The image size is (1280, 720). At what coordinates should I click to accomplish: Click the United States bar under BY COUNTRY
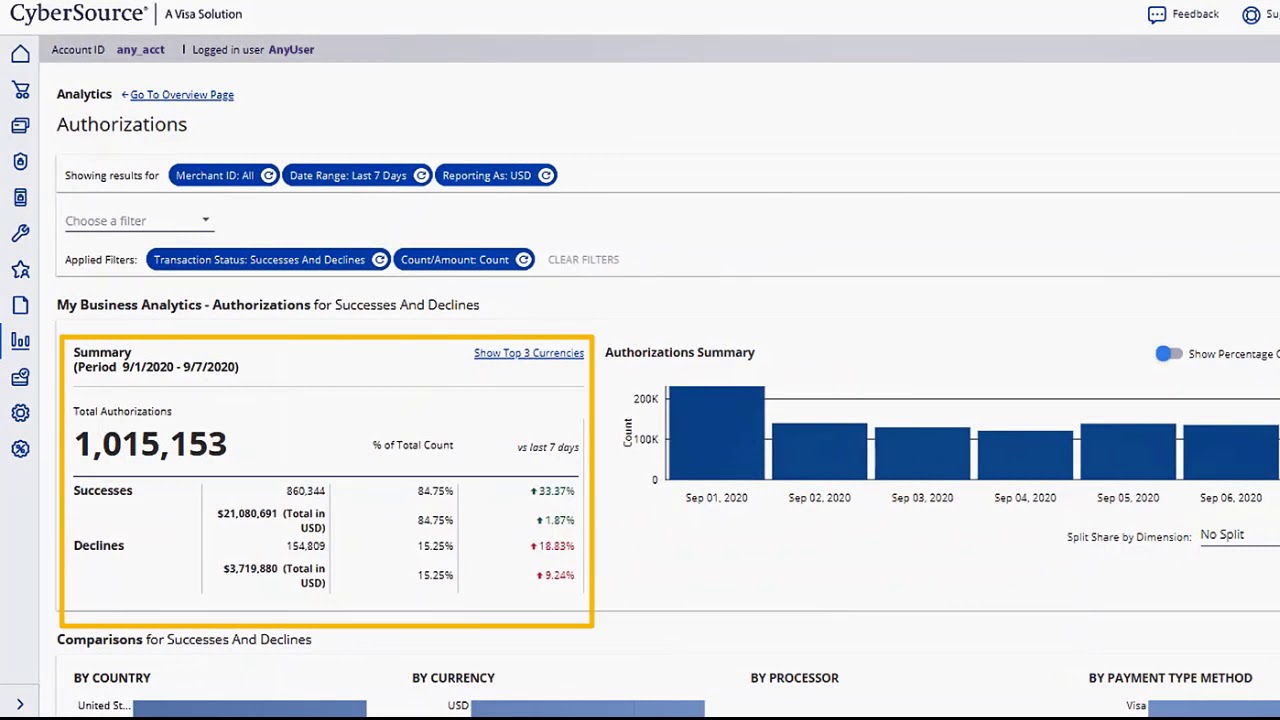pos(249,708)
